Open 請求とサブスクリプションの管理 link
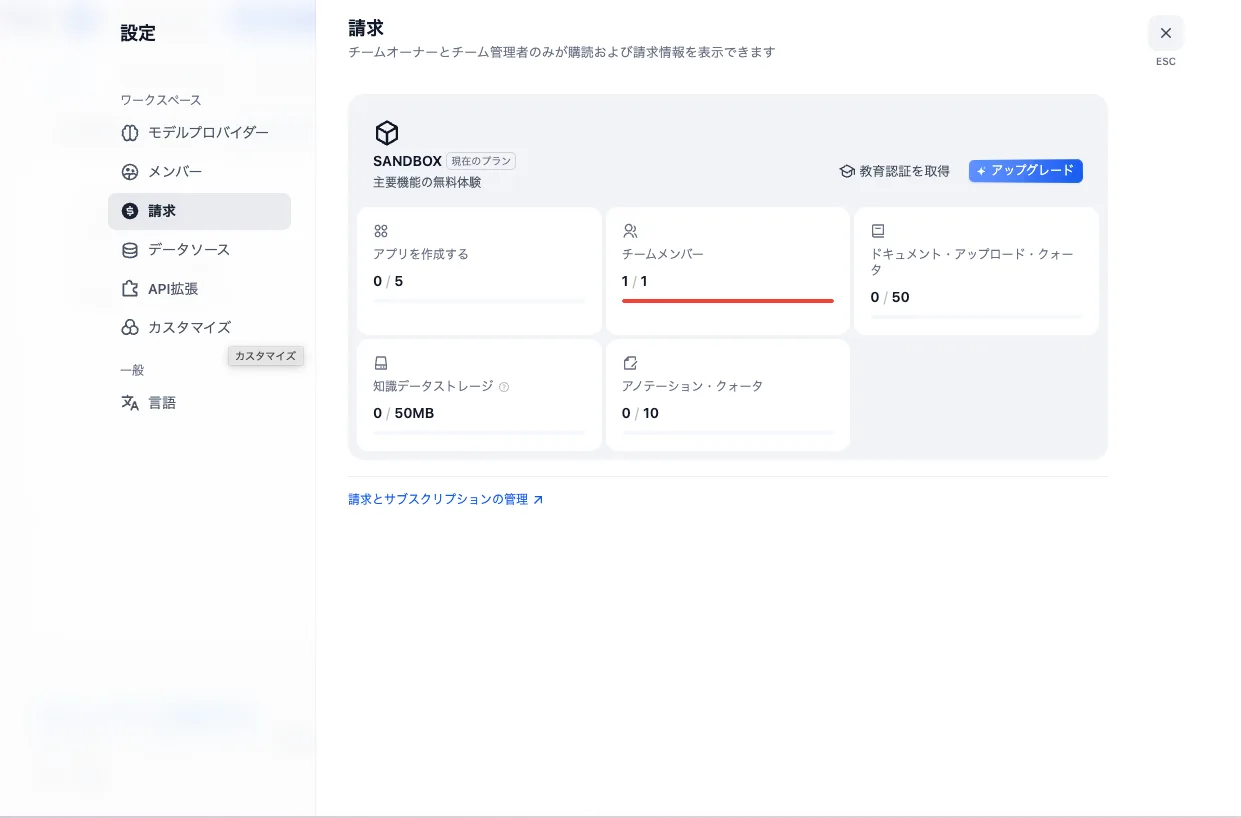The image size is (1241, 818). pos(445,499)
